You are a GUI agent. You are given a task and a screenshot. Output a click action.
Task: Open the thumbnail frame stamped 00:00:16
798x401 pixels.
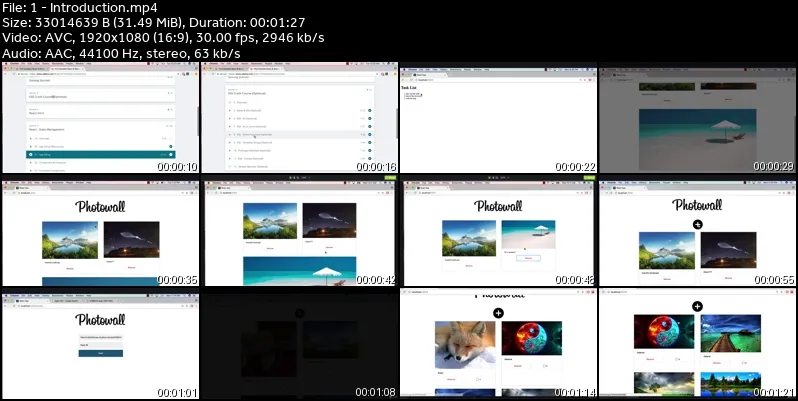(300, 118)
